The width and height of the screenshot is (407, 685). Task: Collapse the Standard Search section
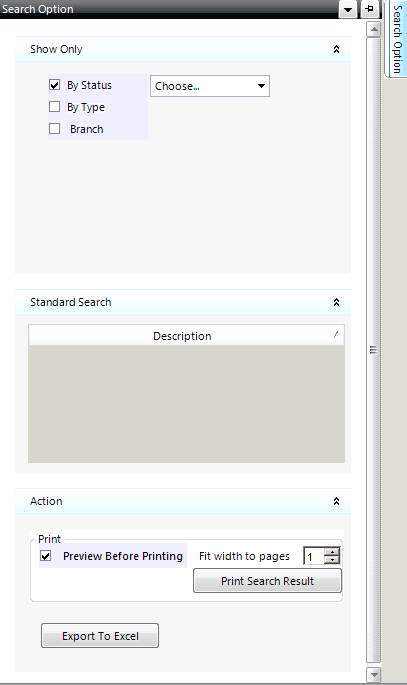(x=336, y=302)
